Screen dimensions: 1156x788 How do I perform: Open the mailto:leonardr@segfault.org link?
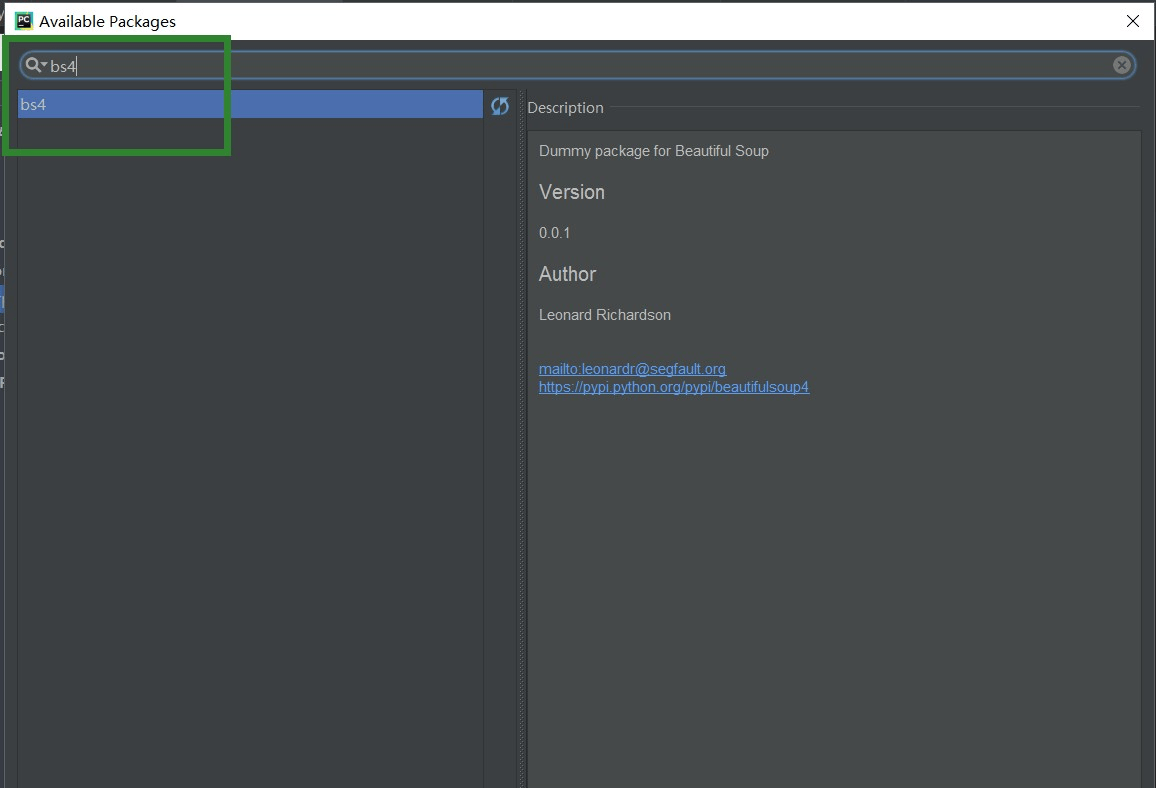pos(632,369)
